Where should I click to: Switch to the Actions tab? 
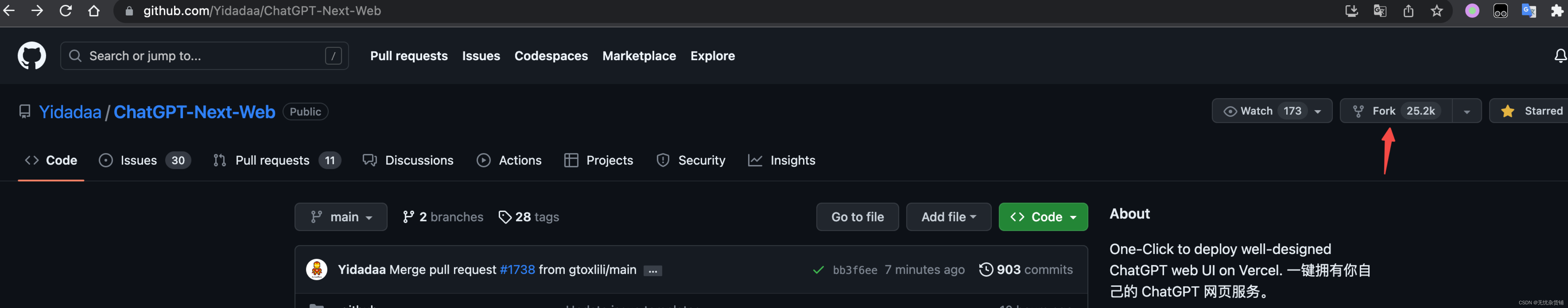tap(510, 160)
